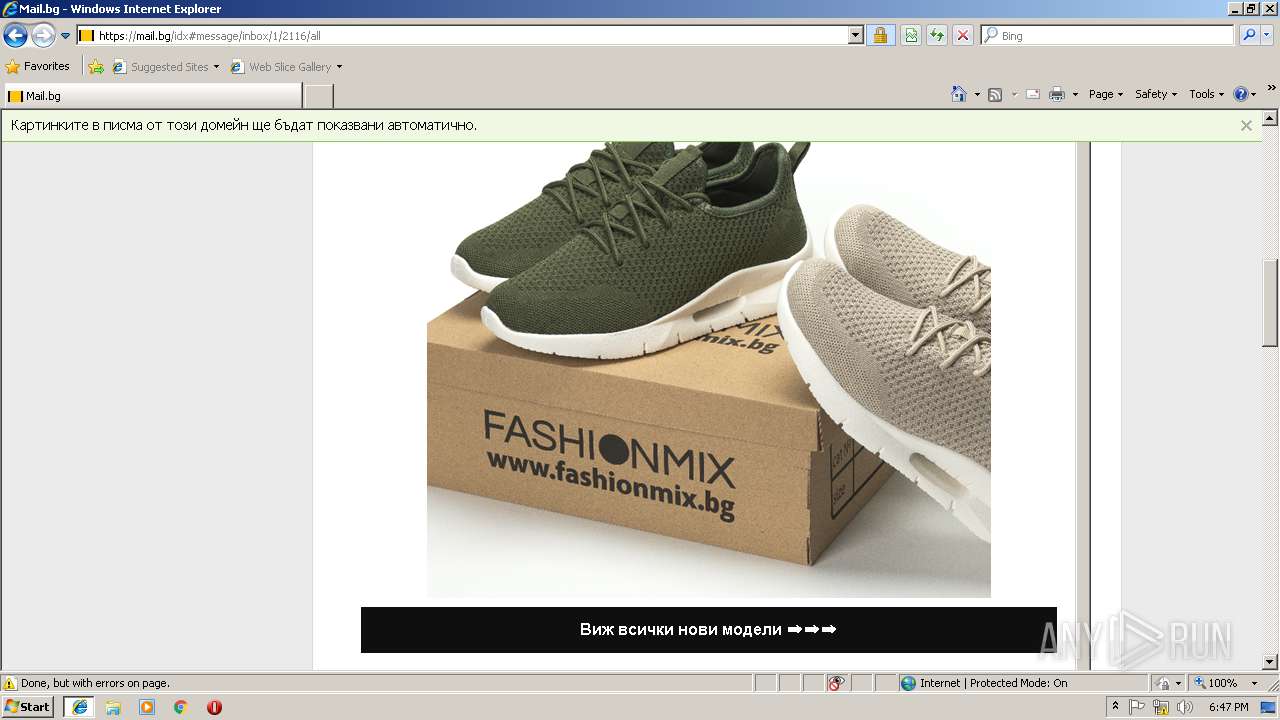Image resolution: width=1280 pixels, height=720 pixels.
Task: Show hidden tray icons arrow
Action: click(x=1115, y=707)
